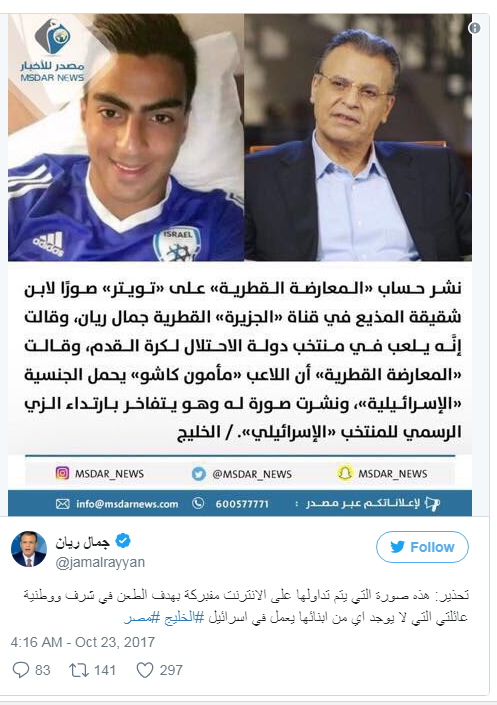Like the tweet via heart icon
Viewport: 497px width, 705px height.
coord(145,670)
